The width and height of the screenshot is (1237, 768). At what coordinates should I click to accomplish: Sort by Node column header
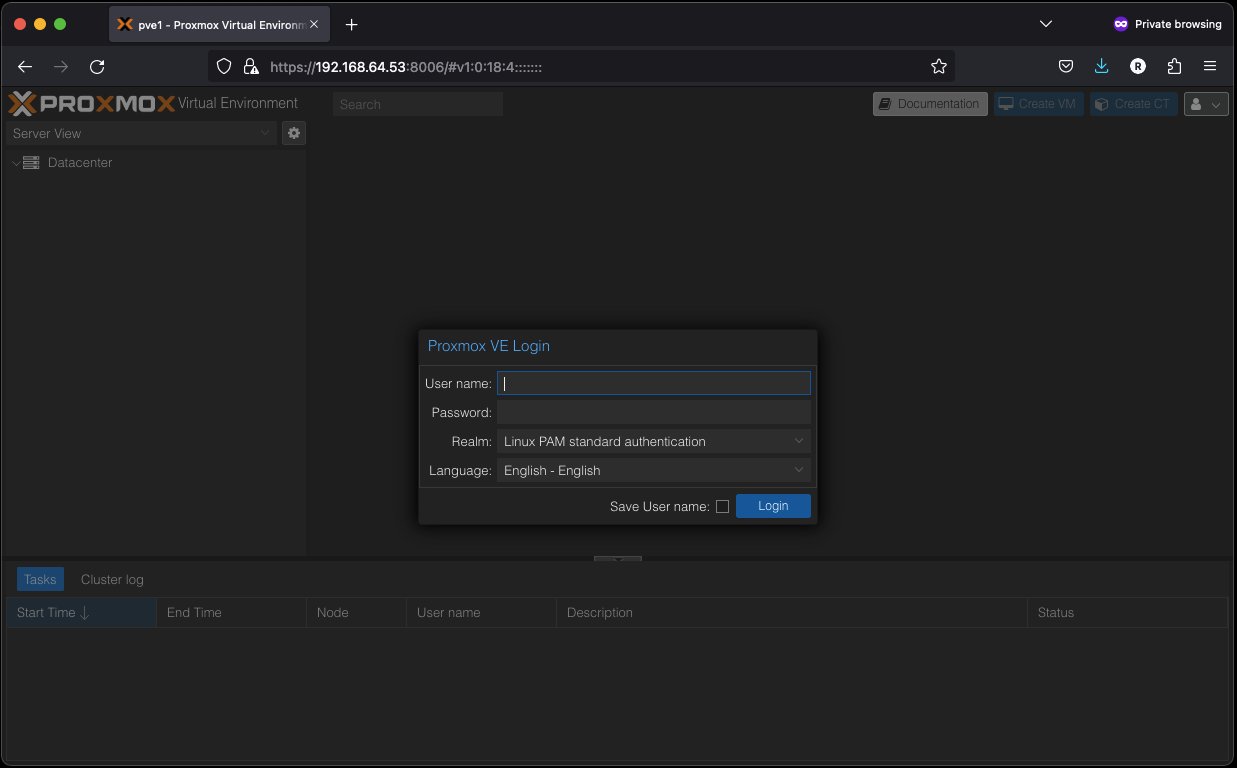click(356, 612)
